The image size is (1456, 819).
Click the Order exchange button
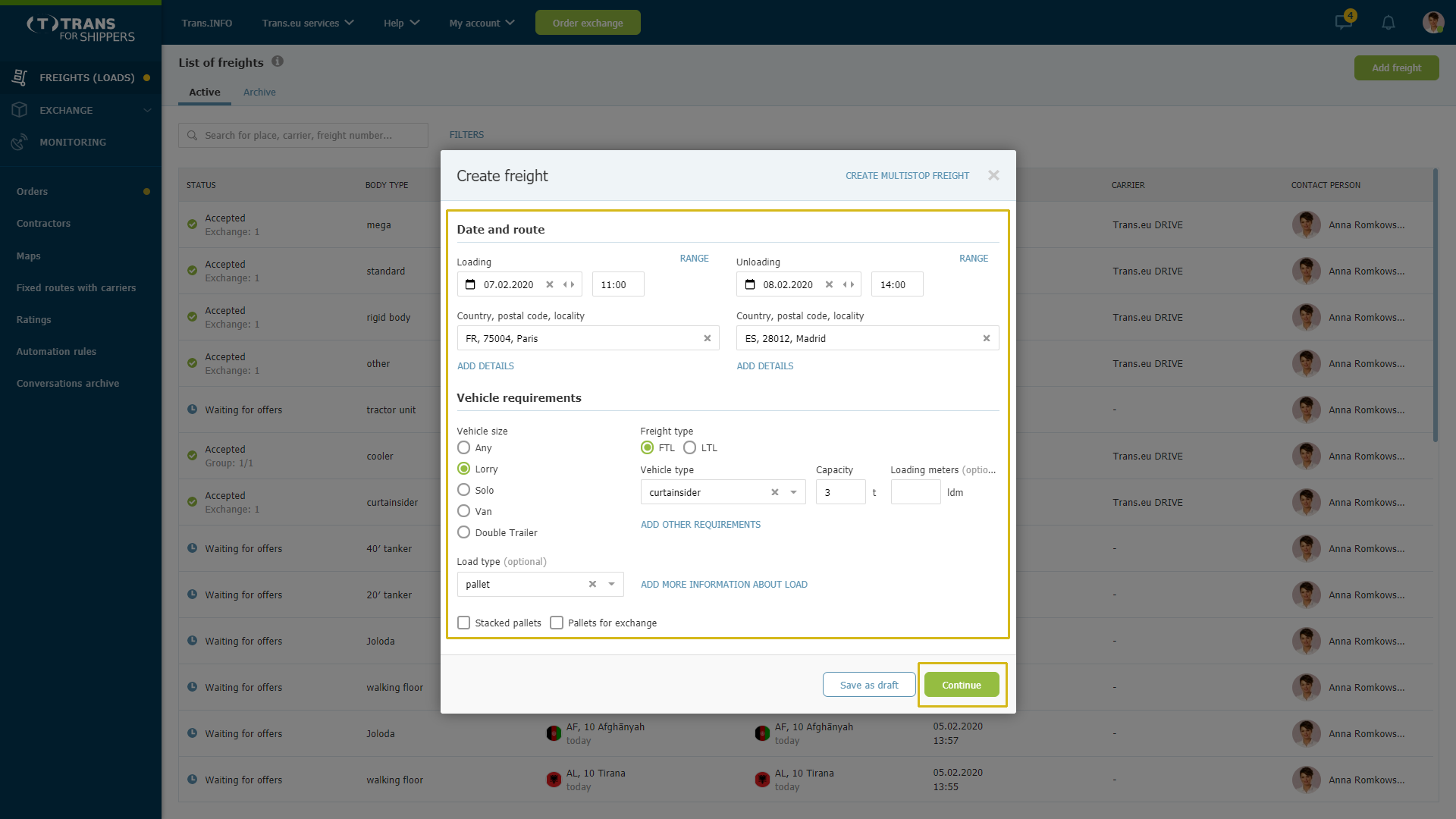[x=588, y=23]
